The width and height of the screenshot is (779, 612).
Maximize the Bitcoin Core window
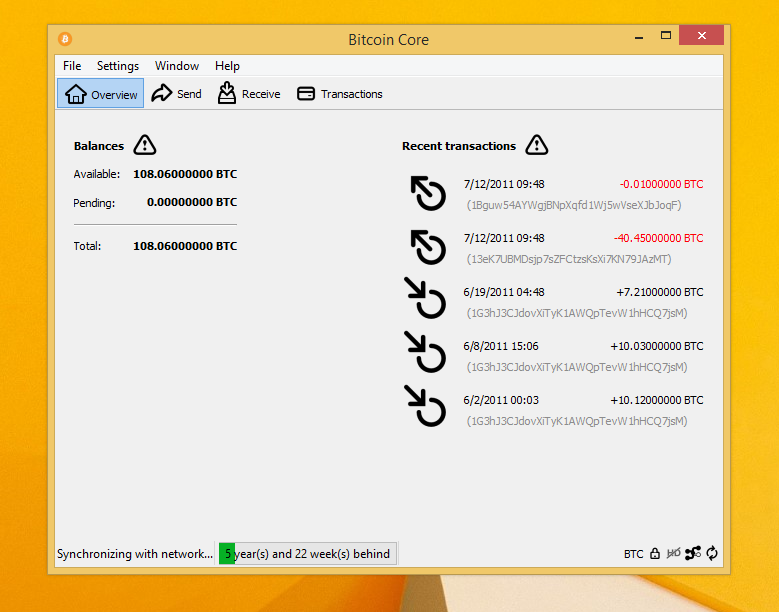[x=666, y=35]
